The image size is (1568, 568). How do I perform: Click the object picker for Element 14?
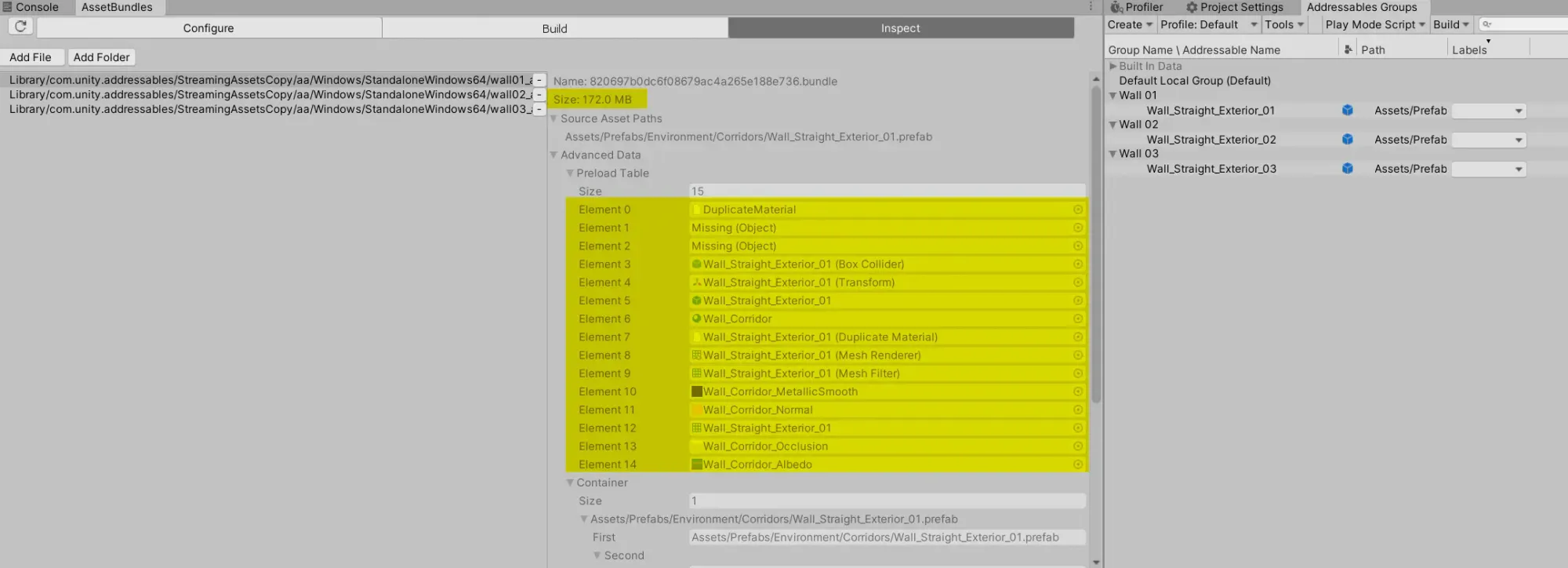1078,464
